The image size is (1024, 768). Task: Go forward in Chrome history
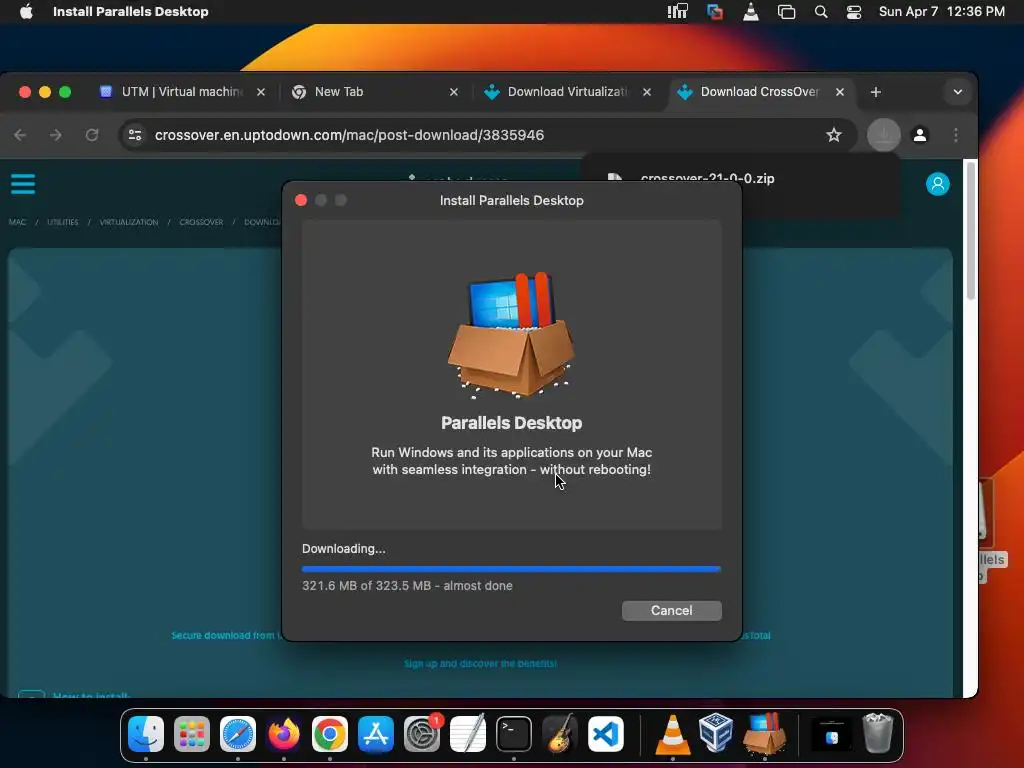[56, 135]
